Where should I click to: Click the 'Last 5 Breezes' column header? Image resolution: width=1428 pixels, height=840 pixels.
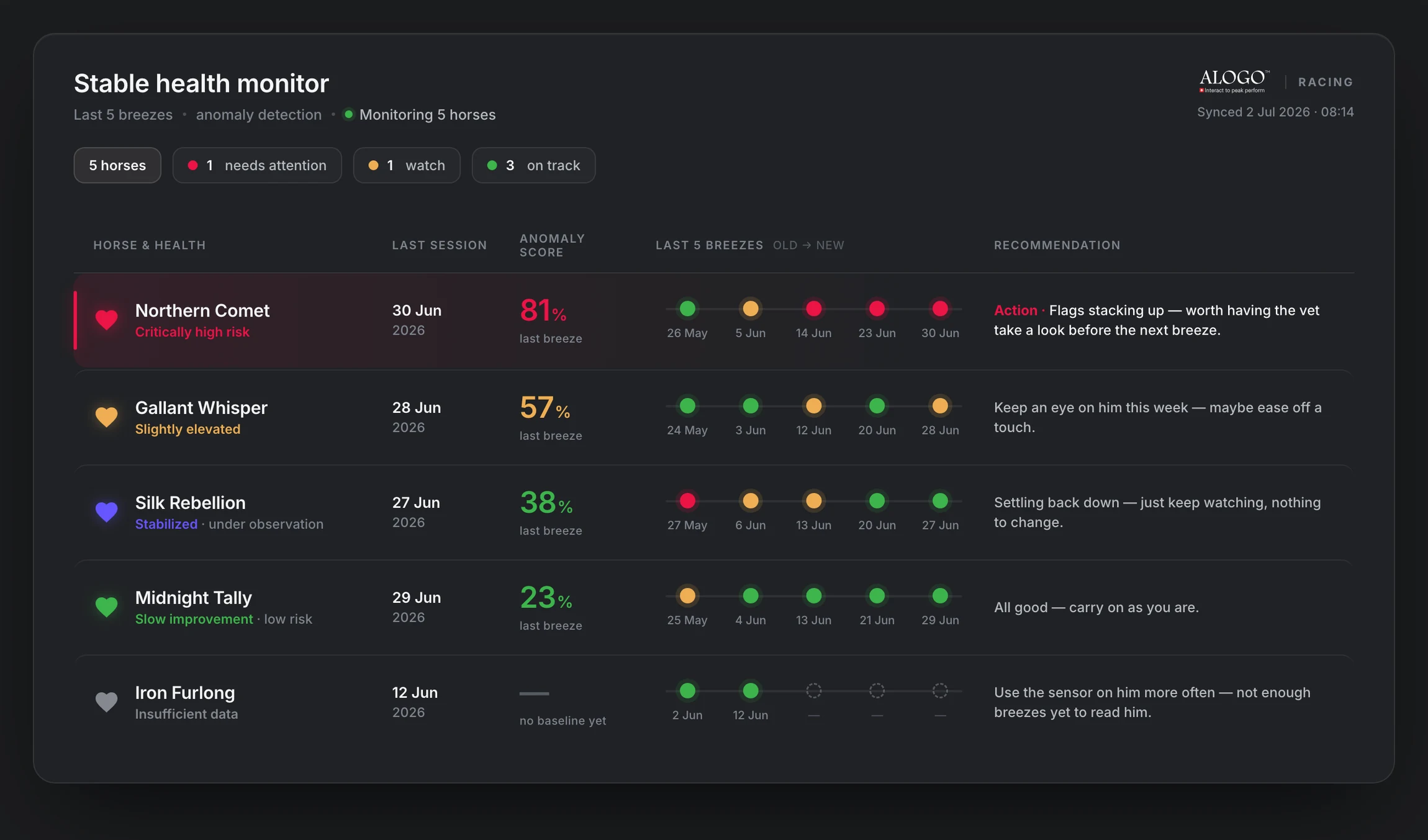(710, 245)
